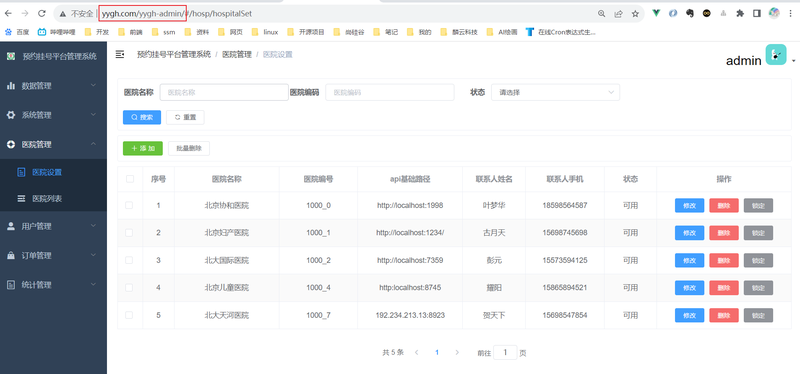This screenshot has height=374, width=800.
Task: Click the green 添加 button
Action: coord(143,148)
